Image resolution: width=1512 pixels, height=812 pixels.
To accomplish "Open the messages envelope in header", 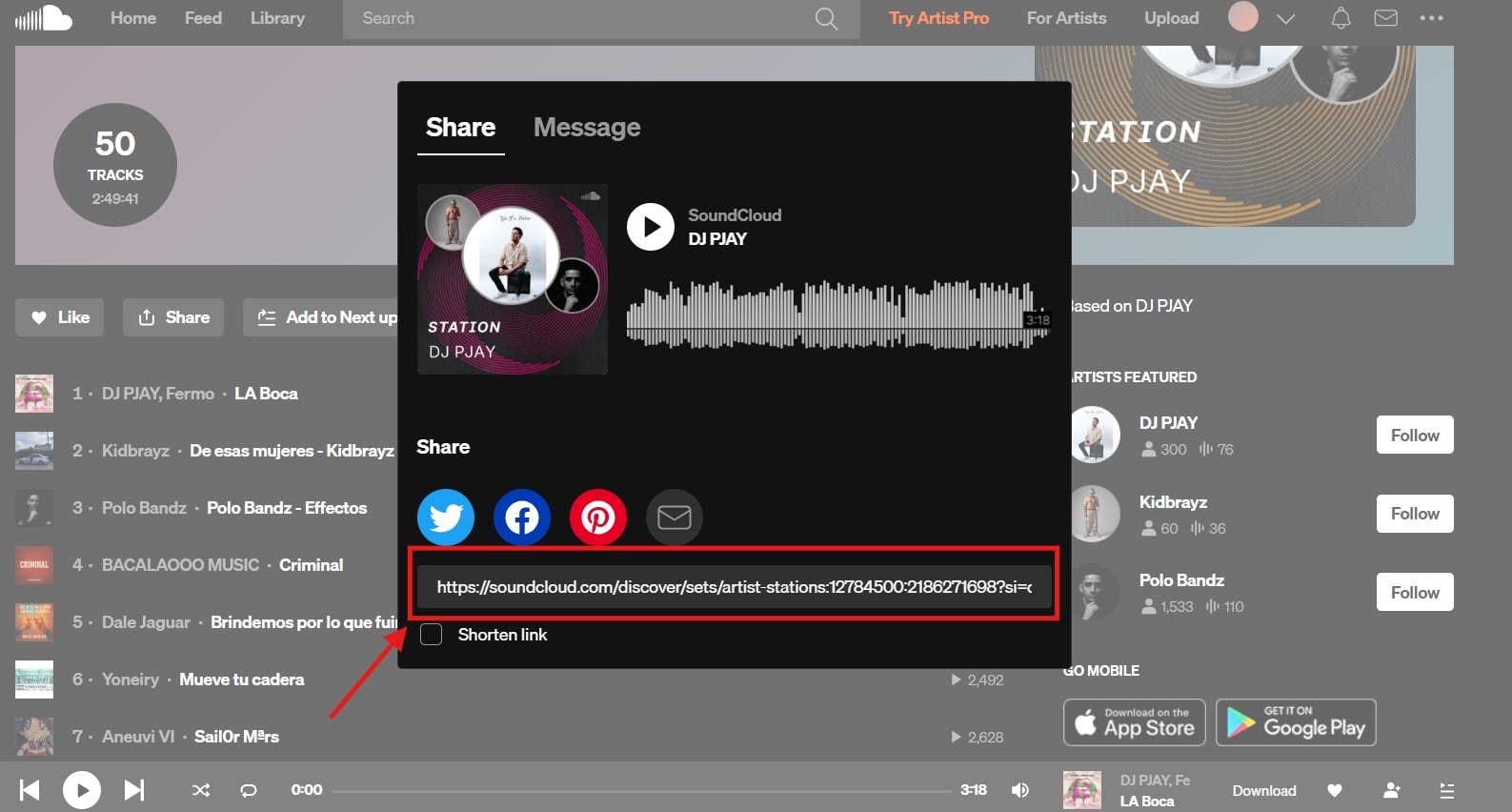I will (1385, 18).
